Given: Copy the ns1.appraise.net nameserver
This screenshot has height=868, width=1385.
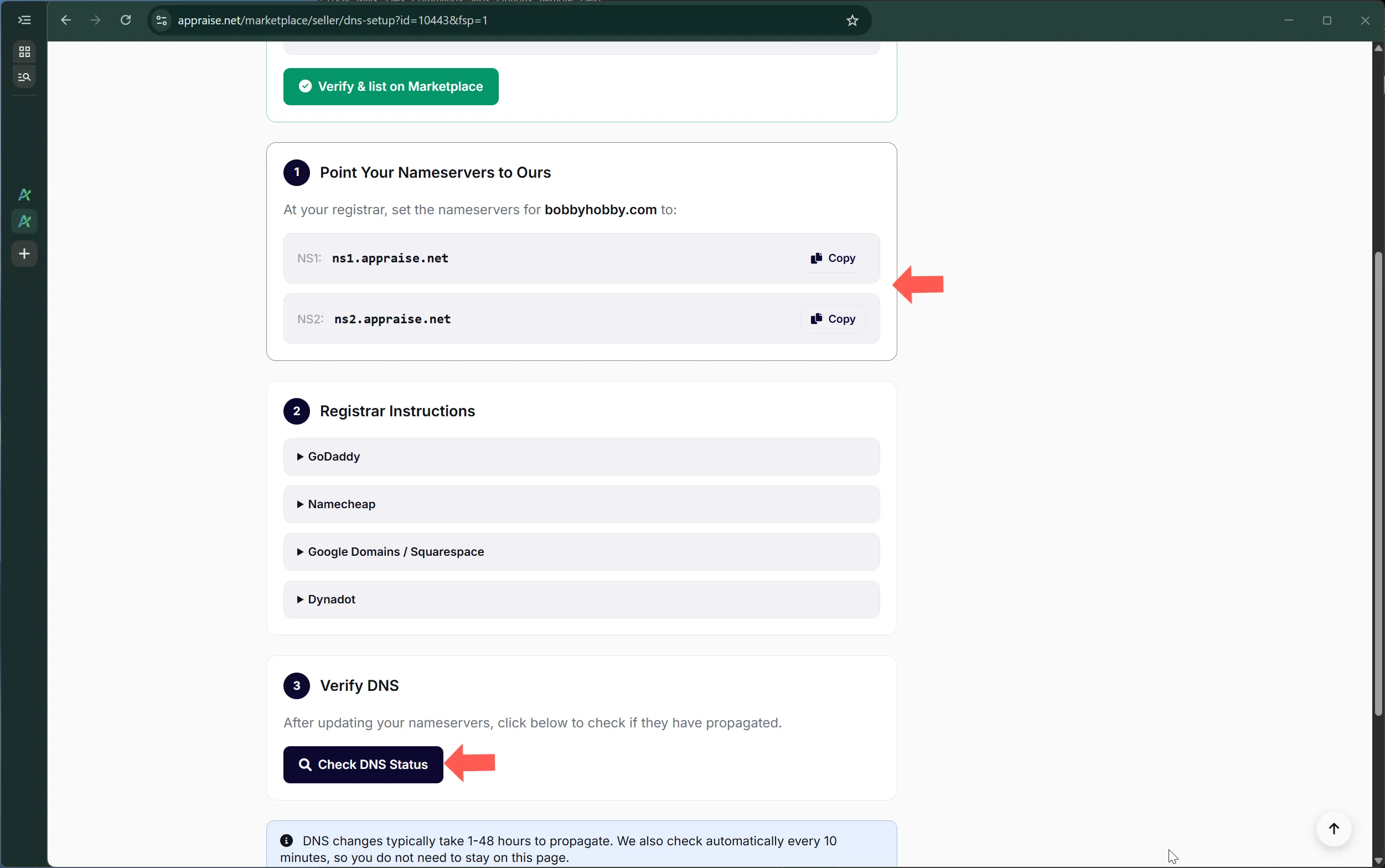Looking at the screenshot, I should 833,259.
